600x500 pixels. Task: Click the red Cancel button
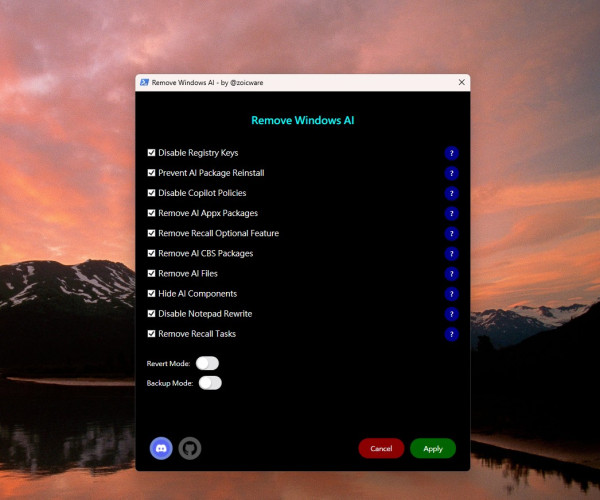[x=381, y=448]
